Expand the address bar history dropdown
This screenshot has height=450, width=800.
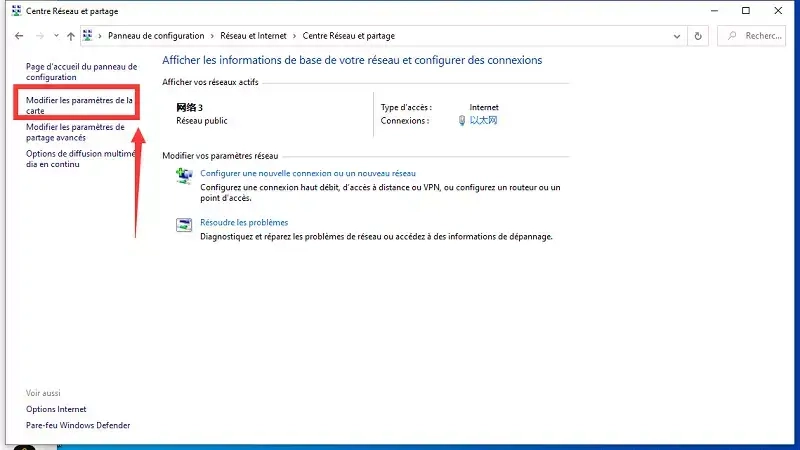click(x=675, y=36)
